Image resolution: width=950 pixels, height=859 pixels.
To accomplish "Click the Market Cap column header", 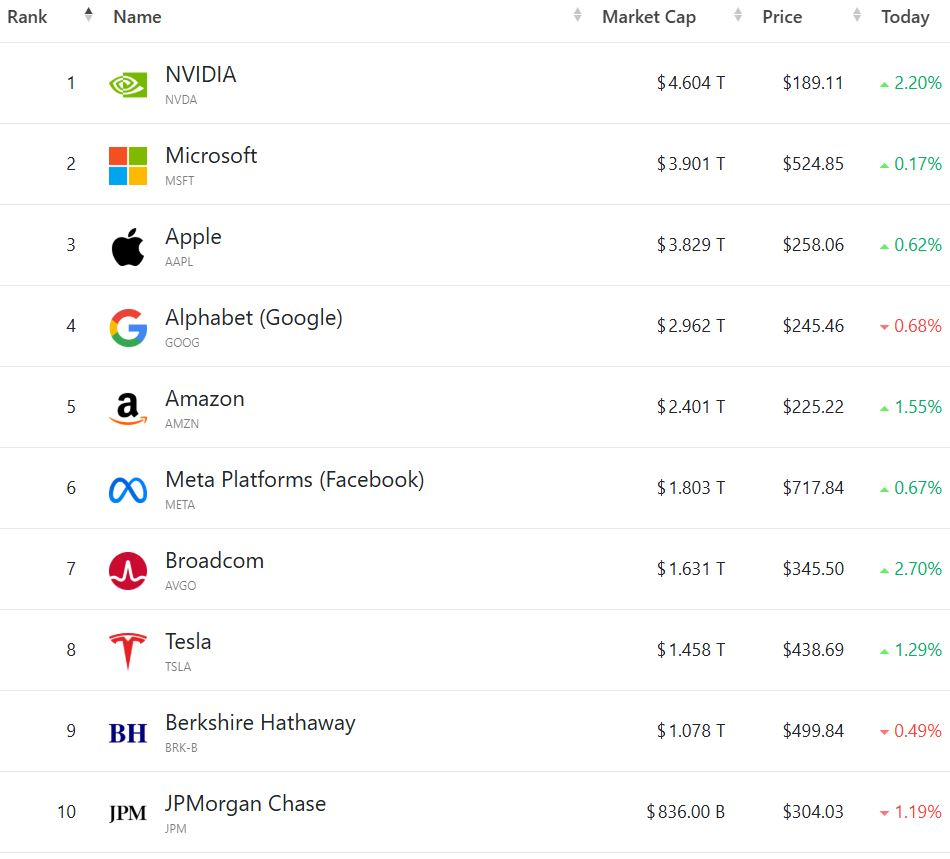I will (x=648, y=17).
